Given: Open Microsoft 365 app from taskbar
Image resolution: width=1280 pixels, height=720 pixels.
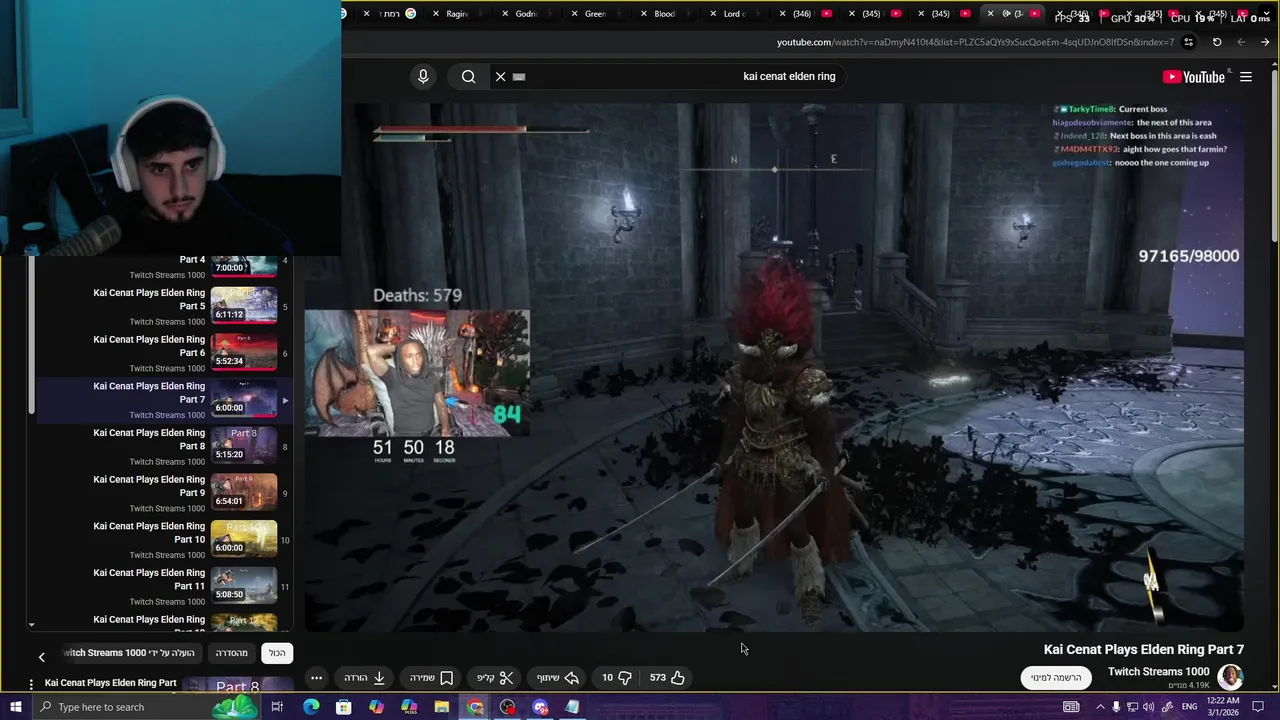Looking at the screenshot, I should tap(409, 707).
